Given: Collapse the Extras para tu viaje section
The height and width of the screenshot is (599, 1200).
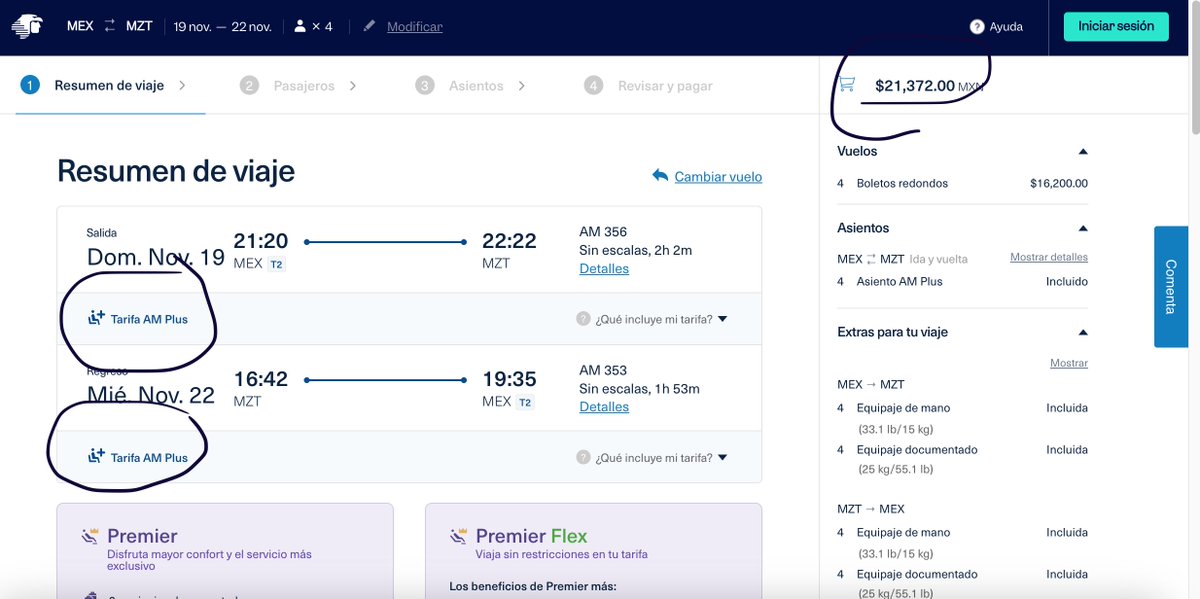Looking at the screenshot, I should tap(1084, 332).
